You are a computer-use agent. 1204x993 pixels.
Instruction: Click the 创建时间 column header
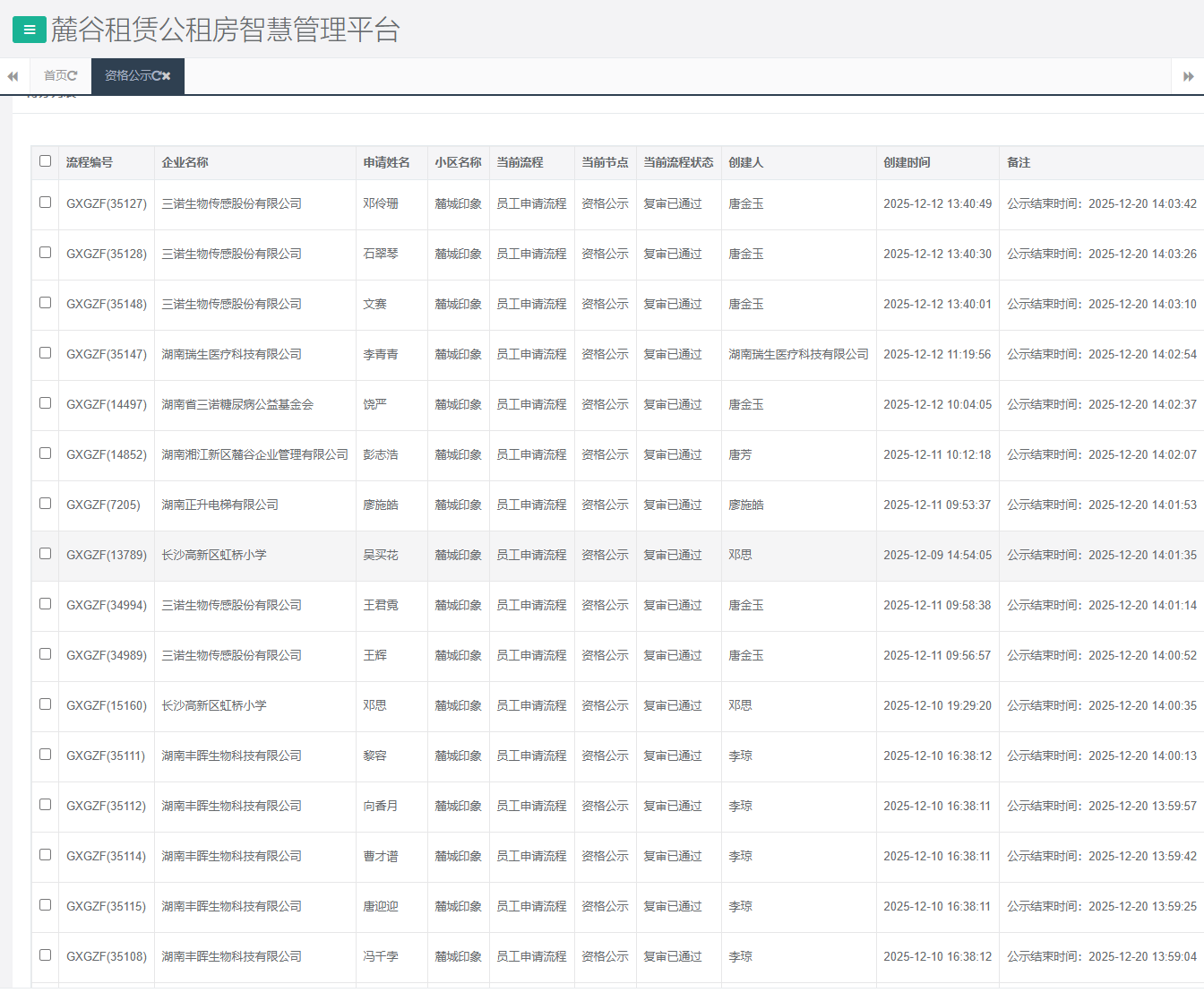tap(907, 162)
